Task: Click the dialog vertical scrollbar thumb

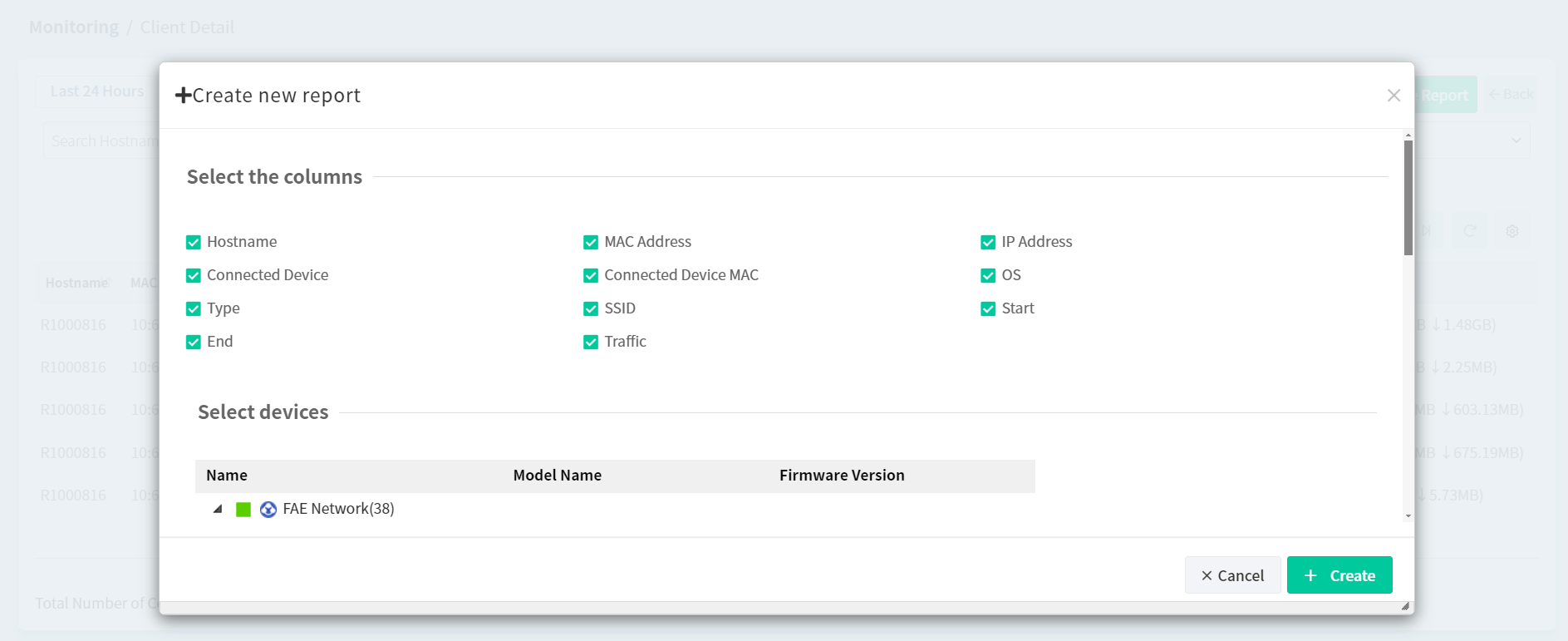Action: 1408,198
